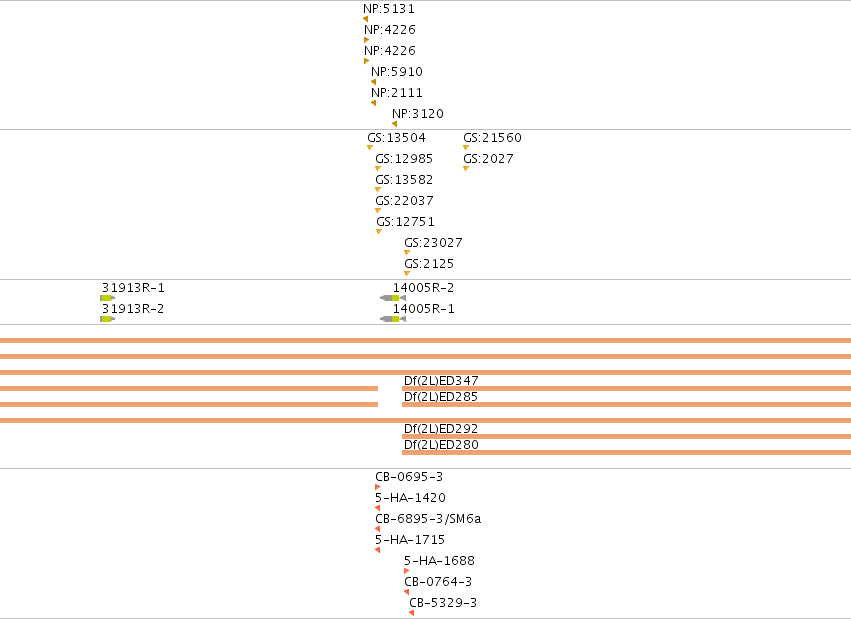Open the 14005R-2 feature label
851x619 pixels.
(424, 288)
